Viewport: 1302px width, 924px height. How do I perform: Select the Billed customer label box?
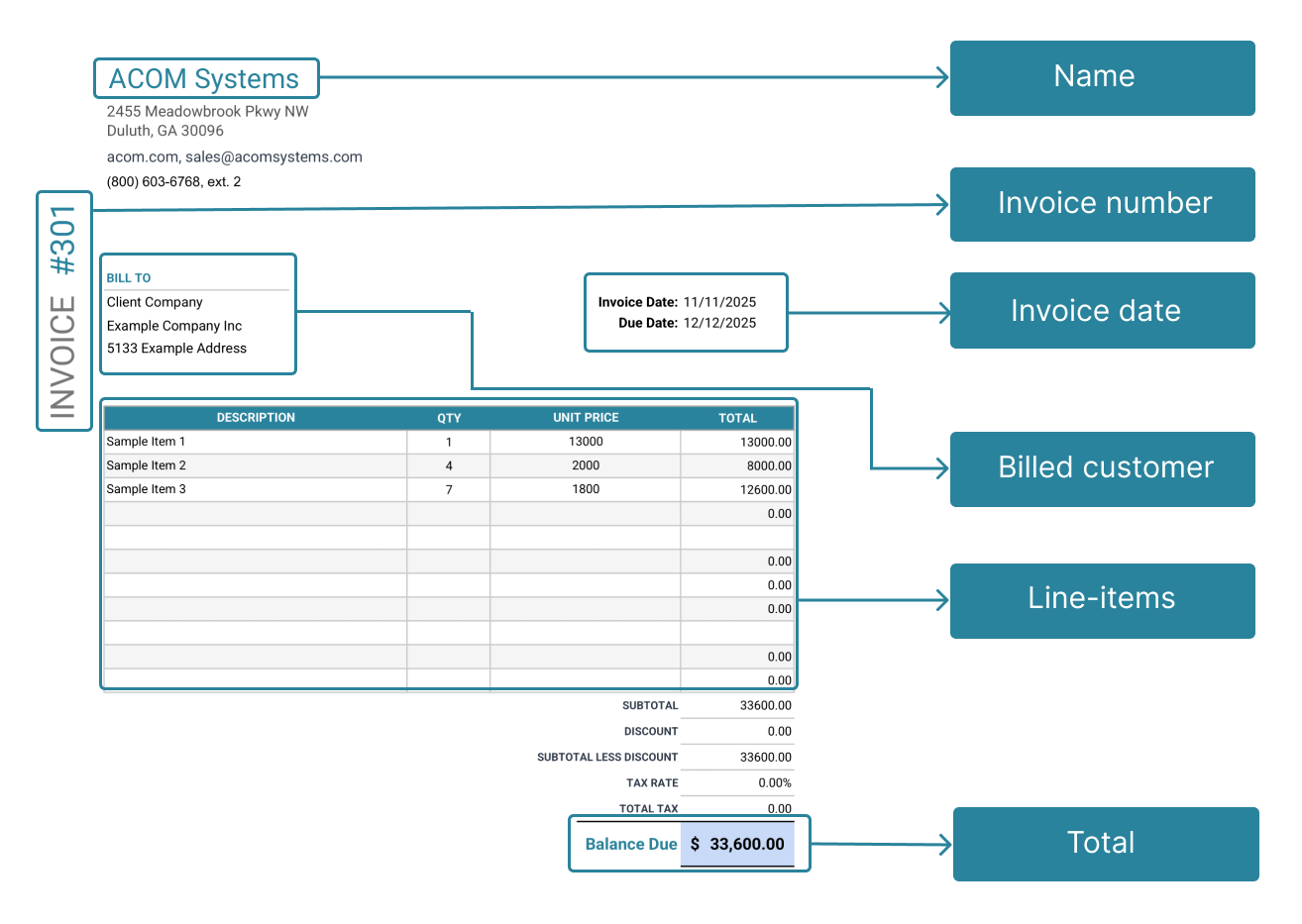pyautogui.click(x=1102, y=468)
